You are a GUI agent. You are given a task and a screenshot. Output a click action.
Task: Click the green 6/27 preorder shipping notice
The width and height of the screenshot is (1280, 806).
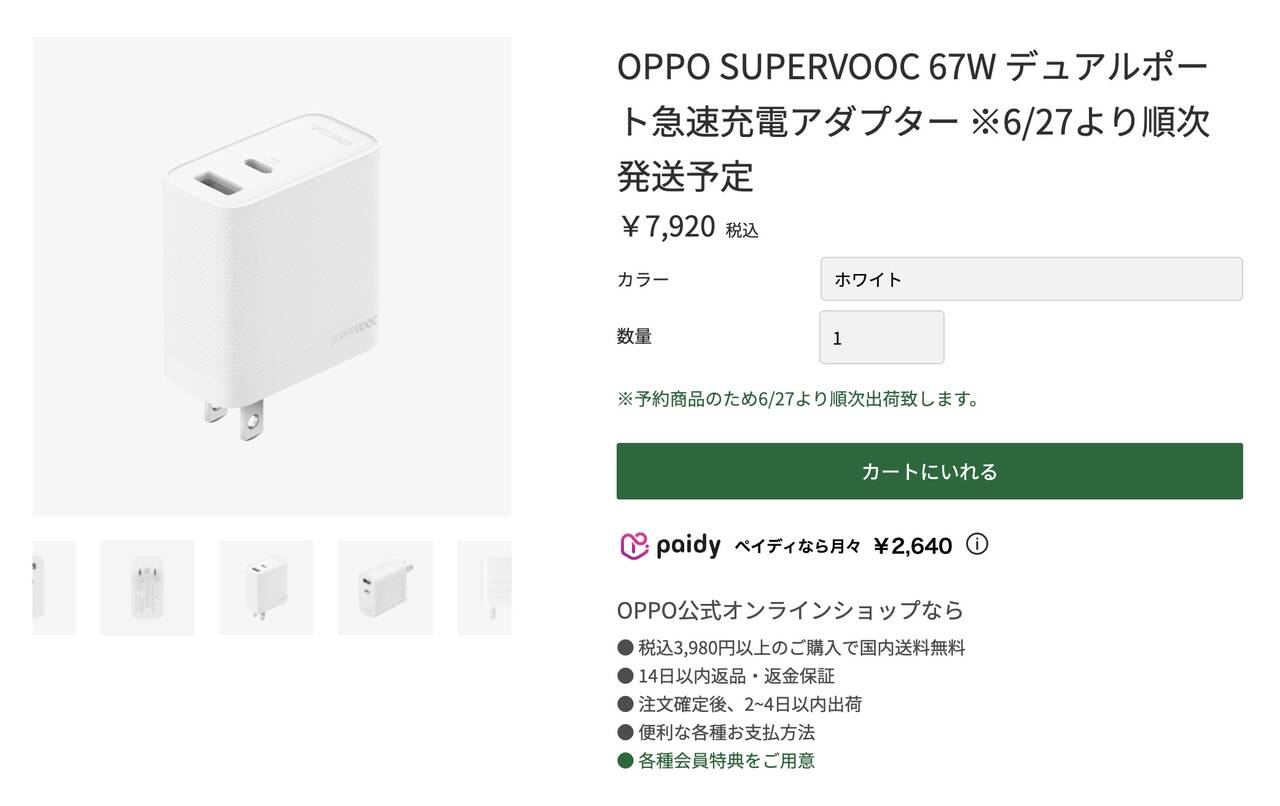[798, 399]
